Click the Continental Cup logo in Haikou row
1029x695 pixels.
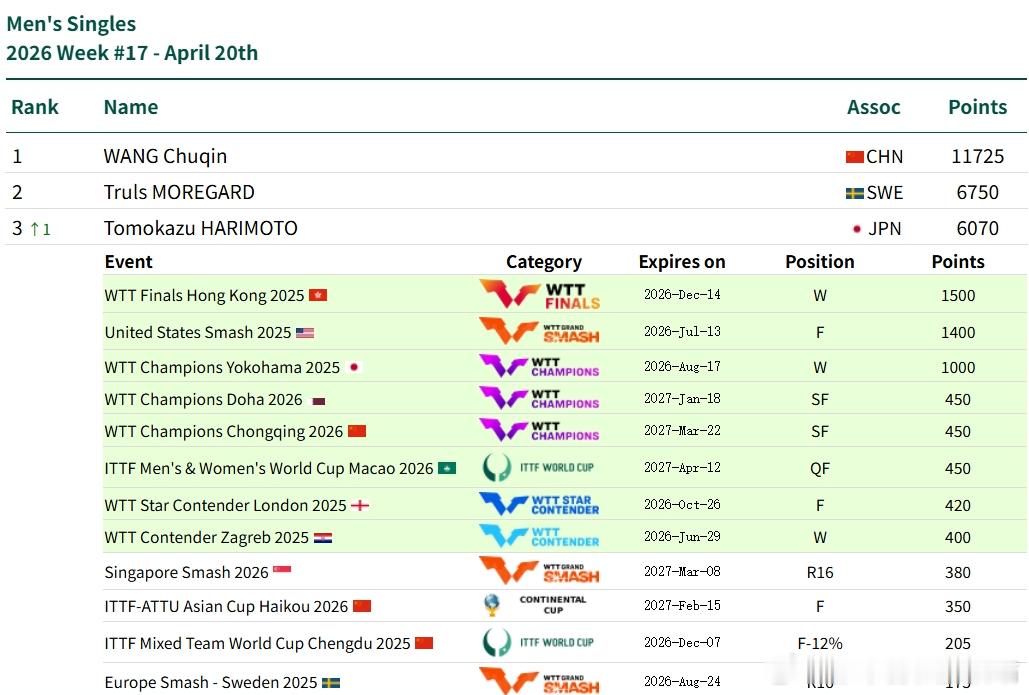point(535,604)
